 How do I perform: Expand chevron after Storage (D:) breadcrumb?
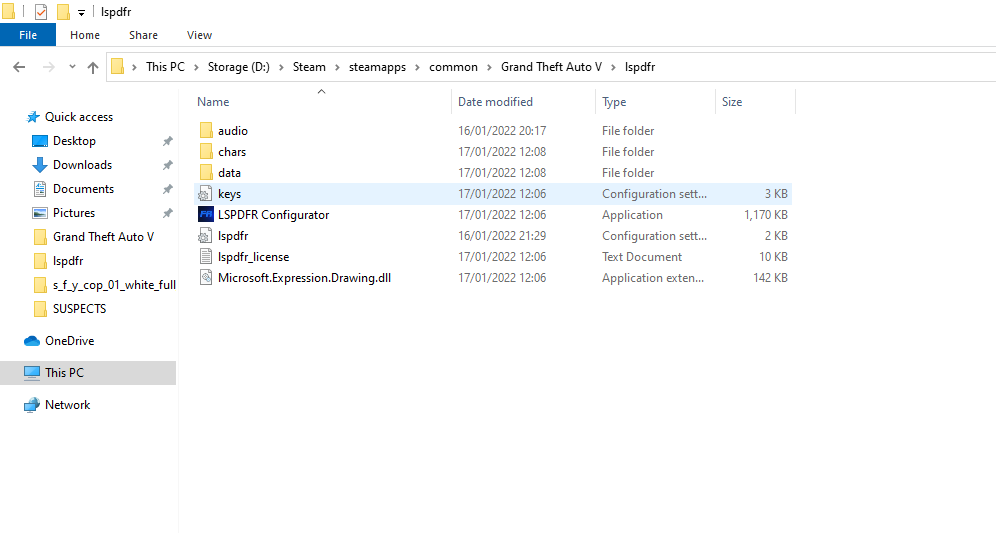[281, 67]
